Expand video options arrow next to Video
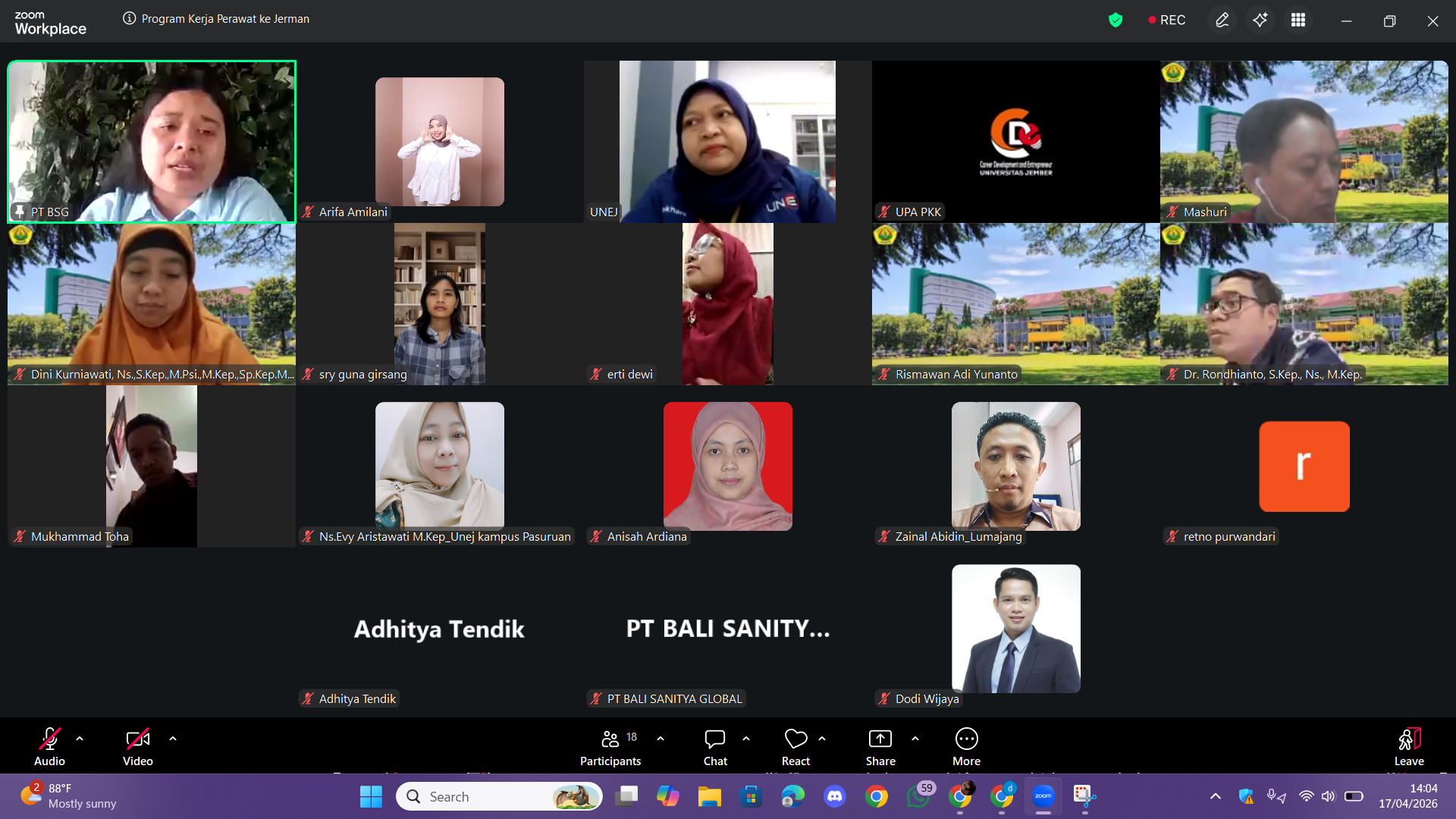The image size is (1456, 819). 173,739
